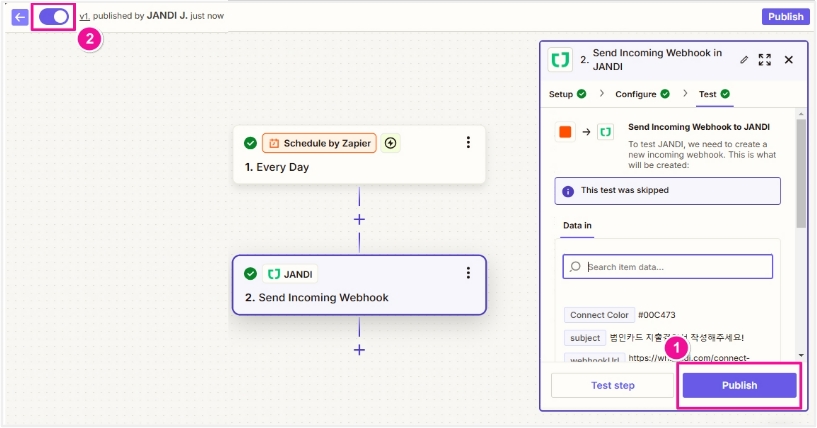Expand the side panel to full screen
The height and width of the screenshot is (428, 817).
tap(765, 60)
